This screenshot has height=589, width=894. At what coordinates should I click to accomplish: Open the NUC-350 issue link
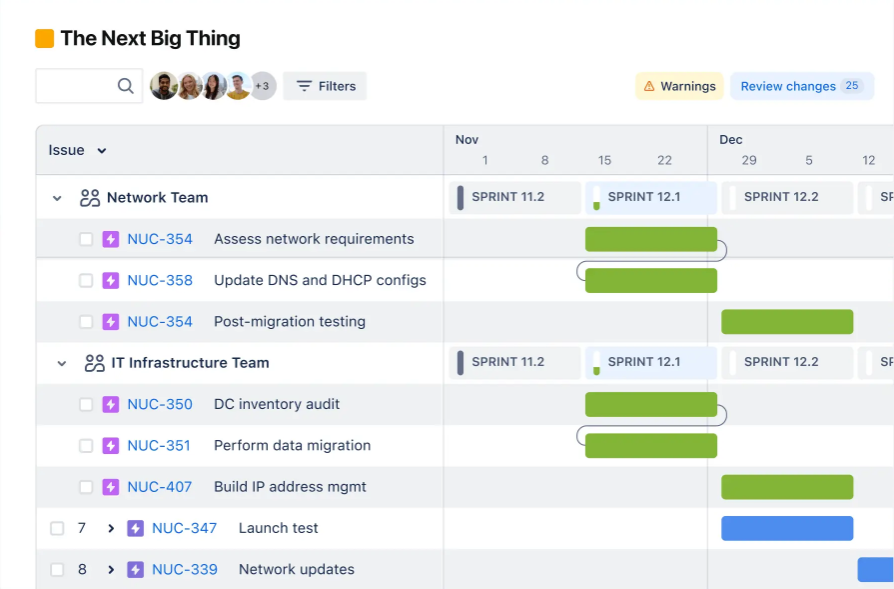(160, 404)
